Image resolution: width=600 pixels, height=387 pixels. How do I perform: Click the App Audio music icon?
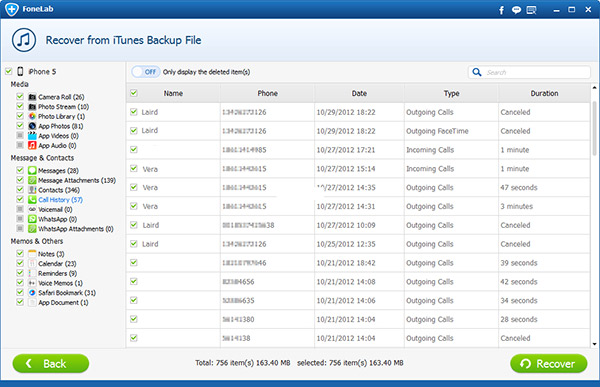coord(32,145)
